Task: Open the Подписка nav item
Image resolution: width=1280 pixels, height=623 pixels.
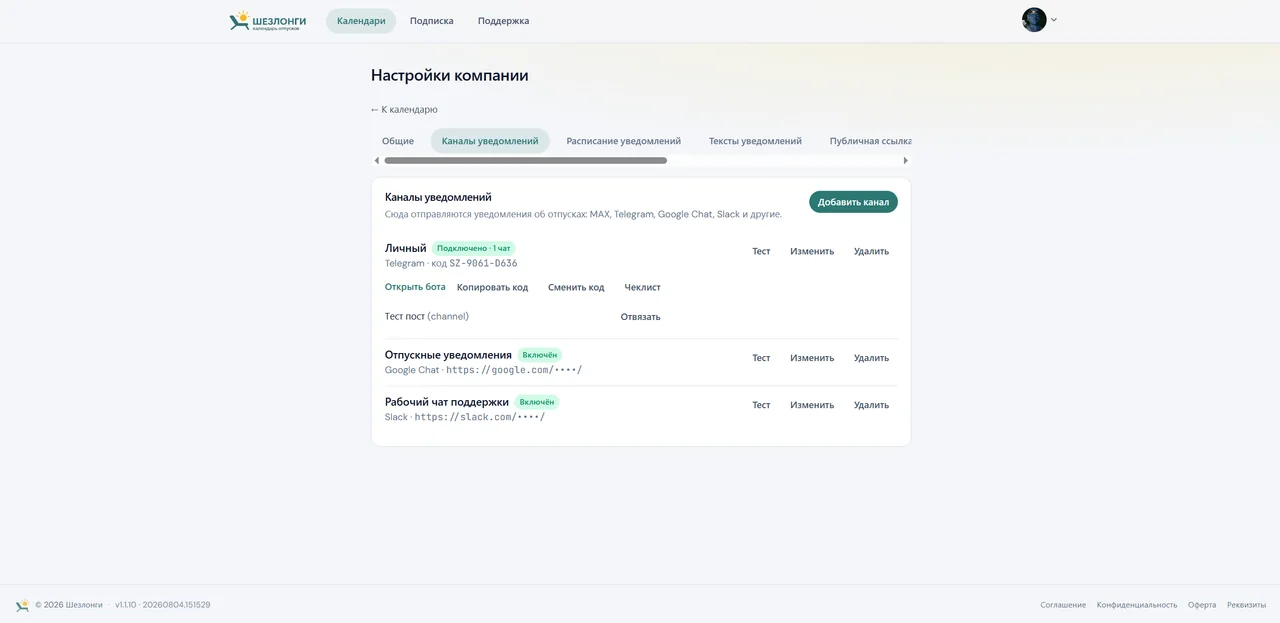Action: [x=431, y=21]
